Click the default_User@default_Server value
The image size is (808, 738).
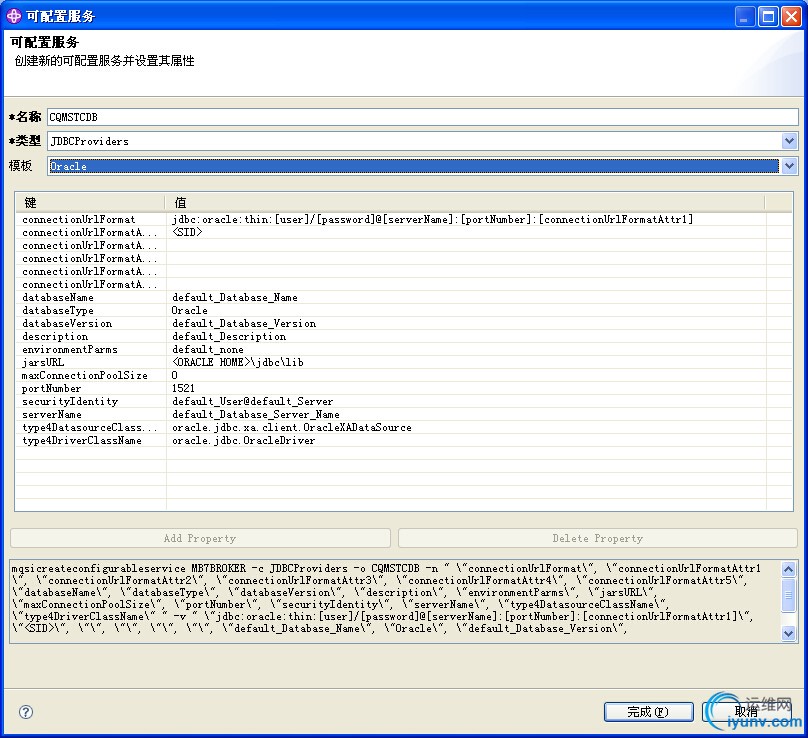[252, 401]
